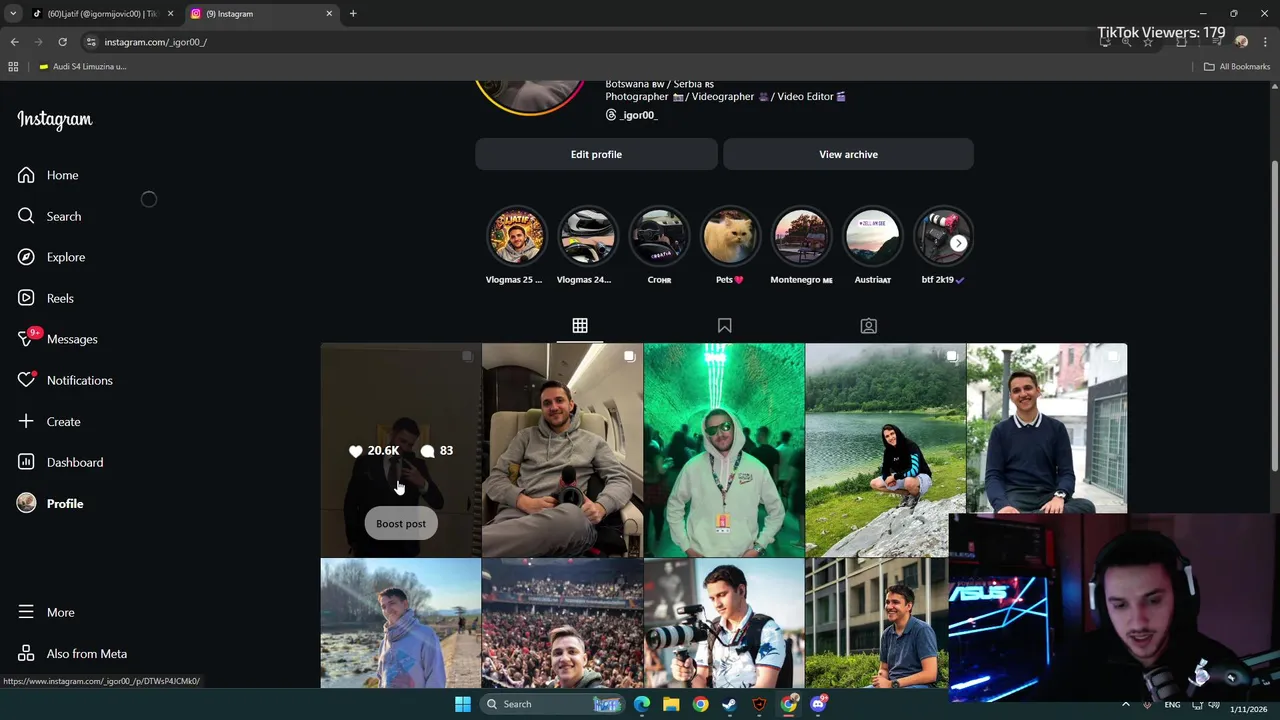Close the TikTok browser tab

(170, 14)
